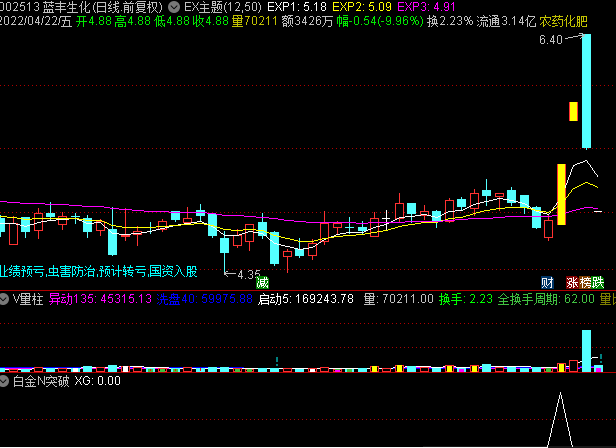Click the 6.40 high price label

point(551,40)
